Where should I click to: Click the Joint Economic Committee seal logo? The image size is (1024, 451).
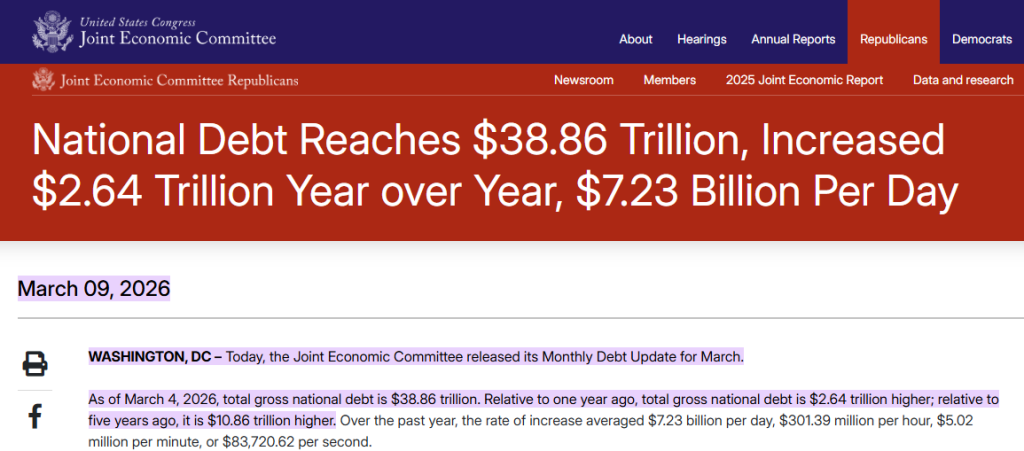(52, 31)
